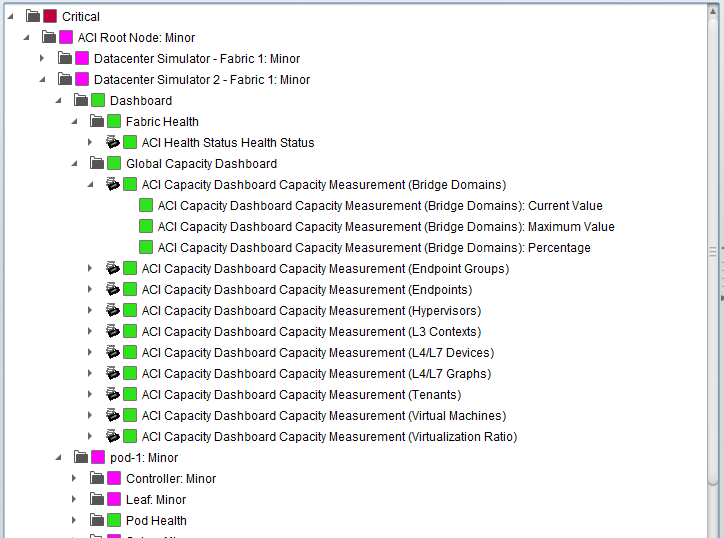Click magenta status square of ACI Root Node
The image size is (724, 538).
click(x=66, y=37)
